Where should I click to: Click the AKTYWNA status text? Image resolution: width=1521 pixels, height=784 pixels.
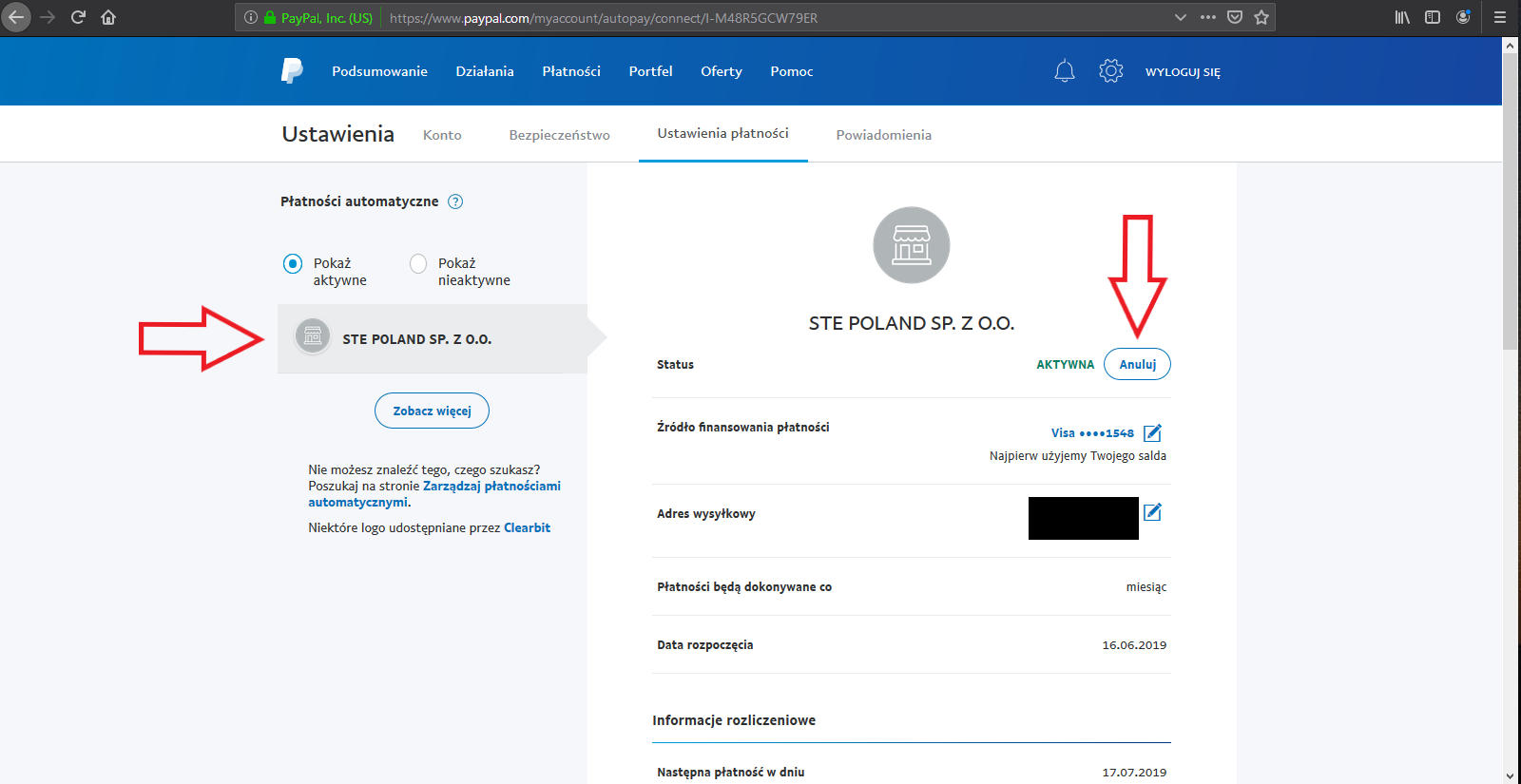point(1065,364)
